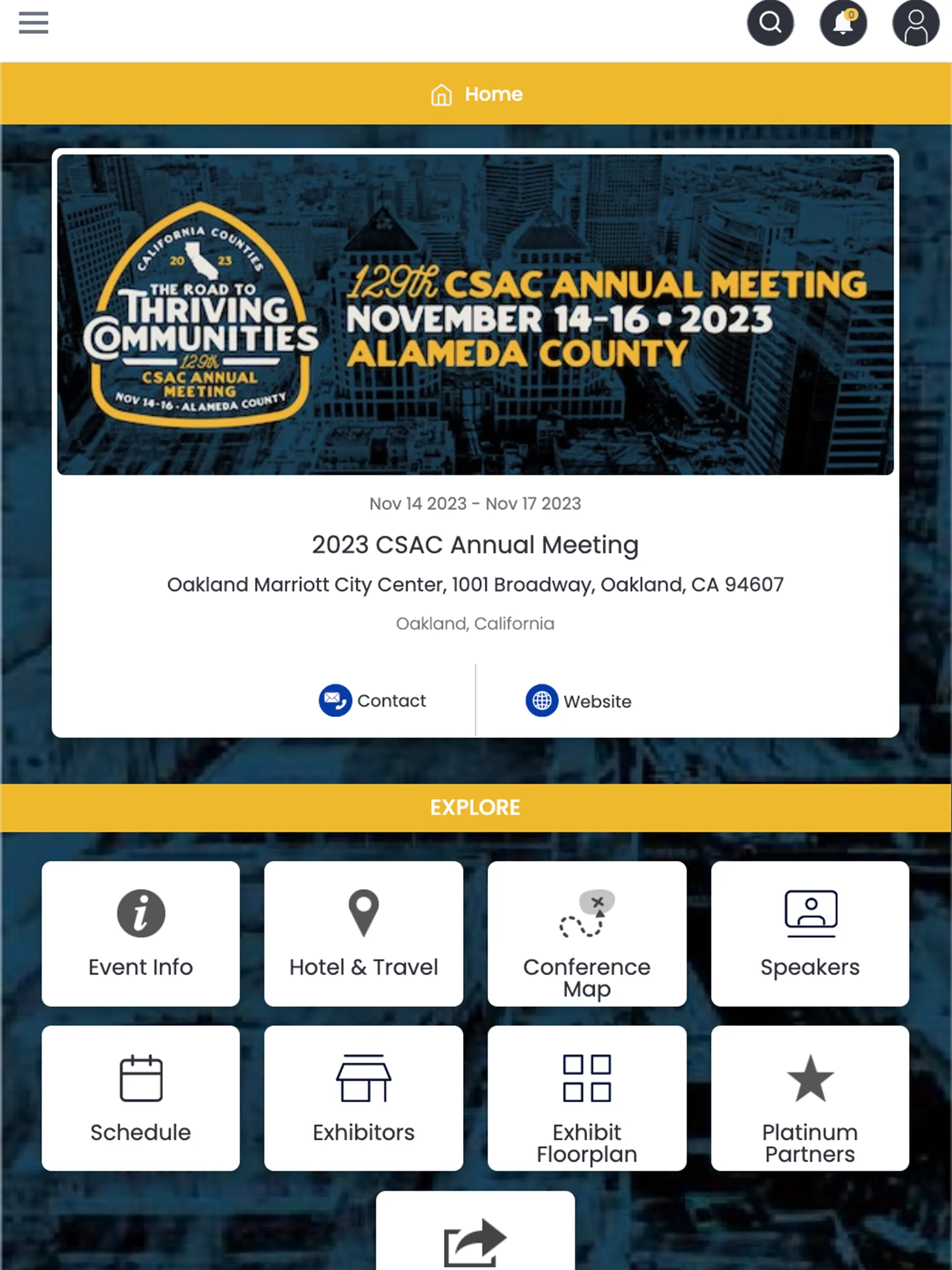The image size is (952, 1270).
Task: Select Oakland Marriott address link
Action: click(x=475, y=585)
